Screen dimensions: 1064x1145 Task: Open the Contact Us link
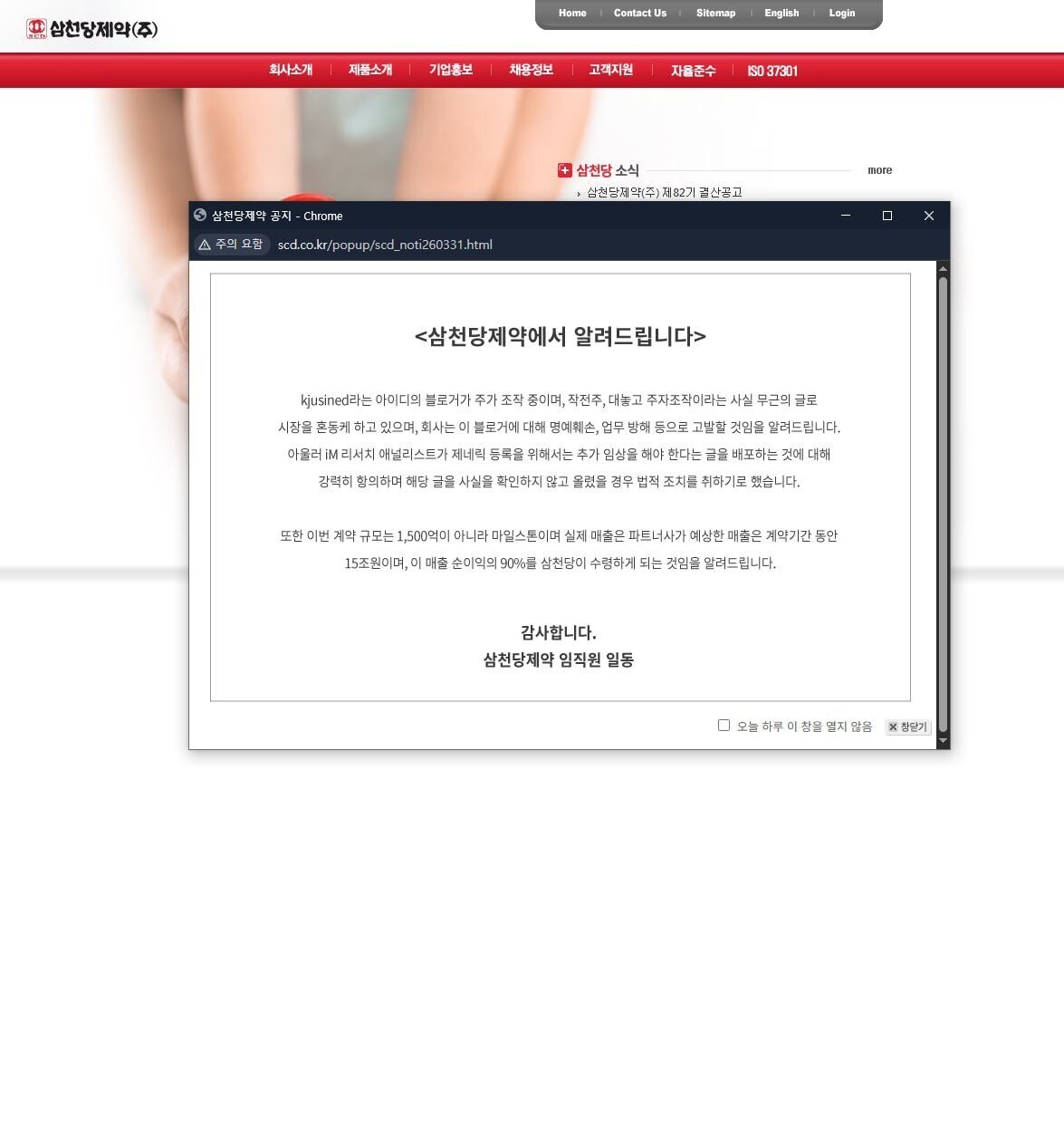[640, 13]
